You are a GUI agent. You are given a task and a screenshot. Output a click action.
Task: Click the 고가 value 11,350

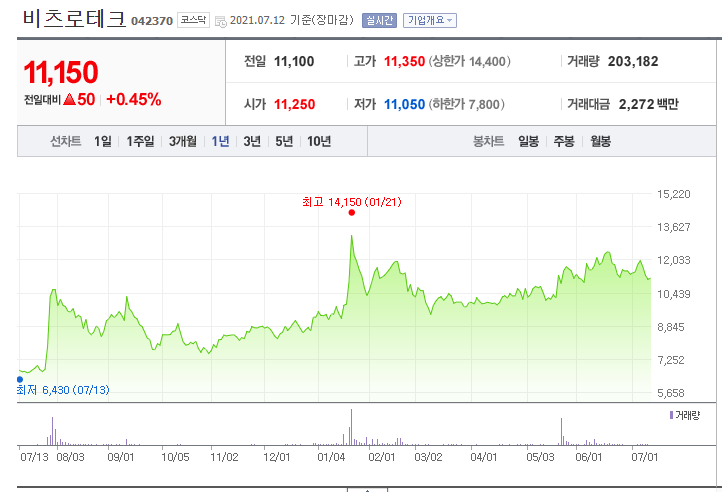pos(404,61)
